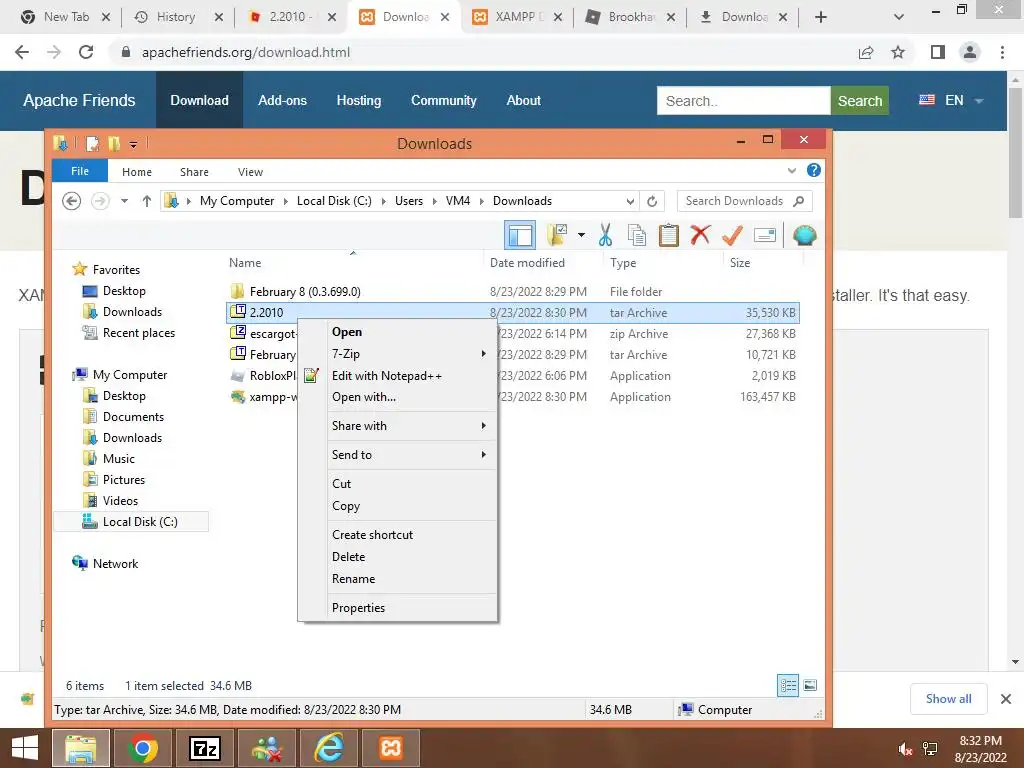
Task: Sort files by Size column header
Action: click(x=740, y=263)
